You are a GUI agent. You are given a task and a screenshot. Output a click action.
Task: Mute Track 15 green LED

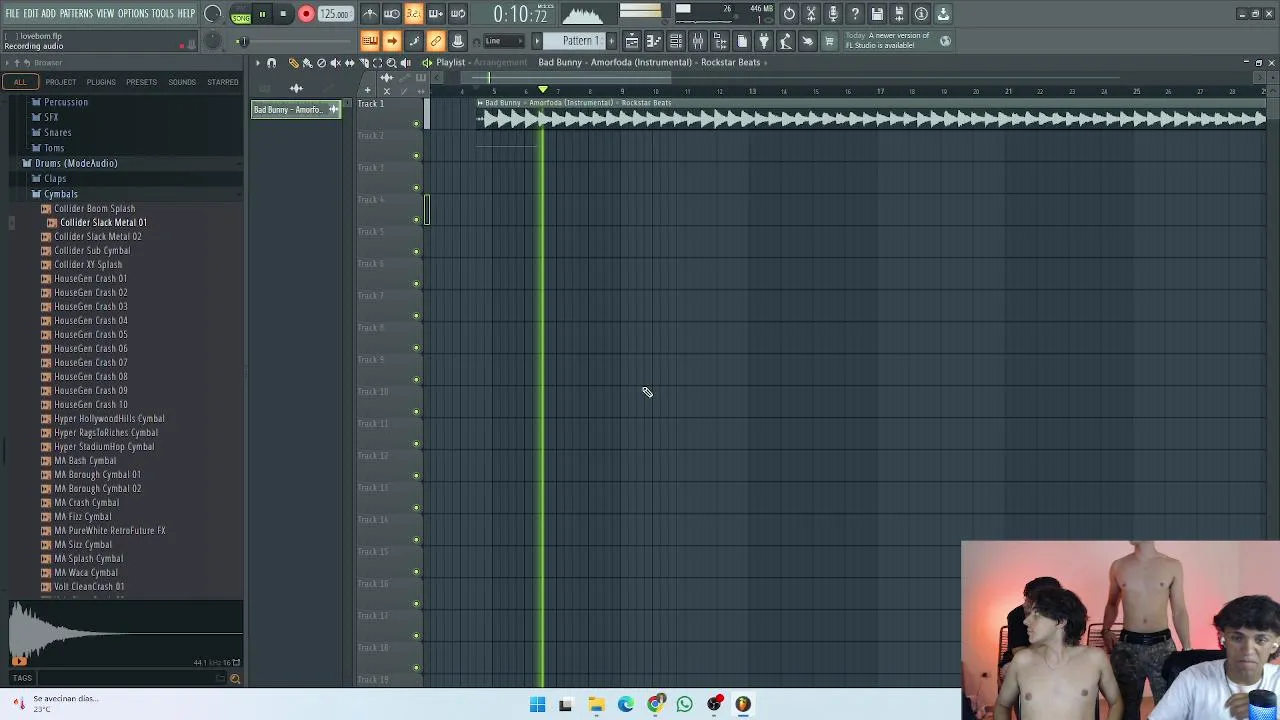pos(416,572)
